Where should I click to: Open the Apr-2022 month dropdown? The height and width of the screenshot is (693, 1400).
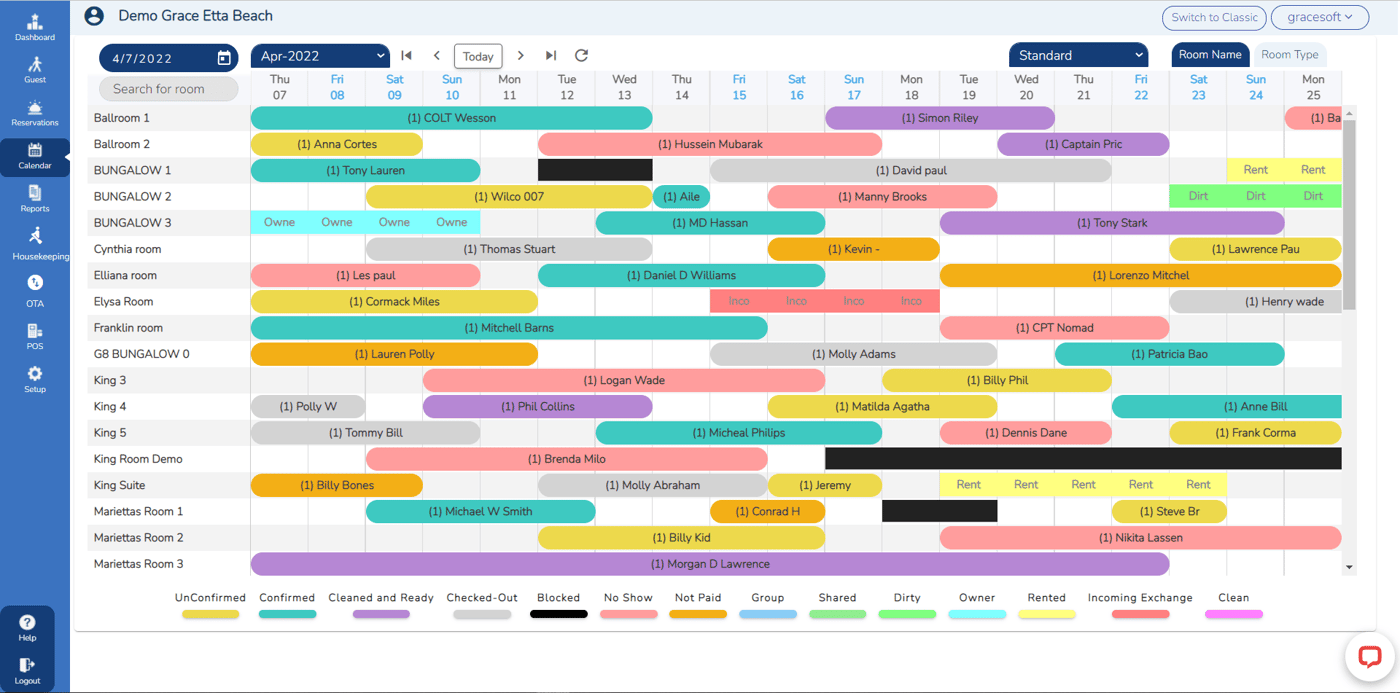point(320,56)
